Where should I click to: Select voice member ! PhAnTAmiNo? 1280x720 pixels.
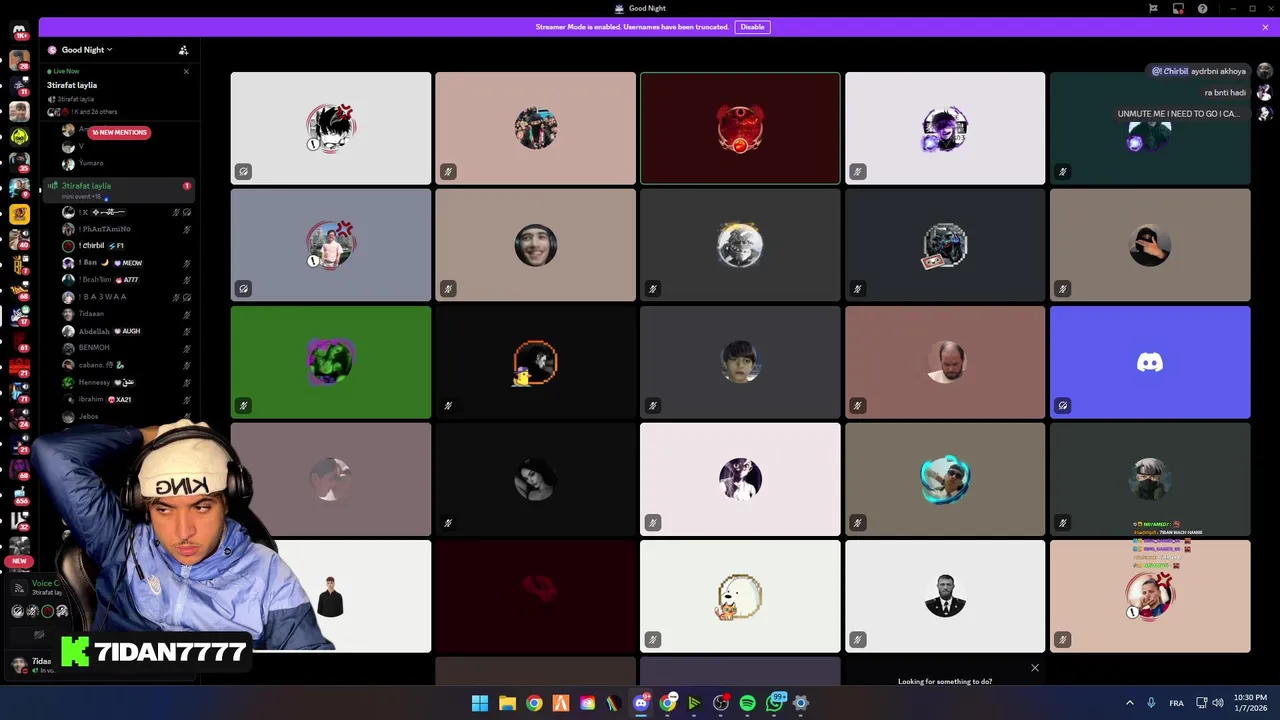click(118, 229)
